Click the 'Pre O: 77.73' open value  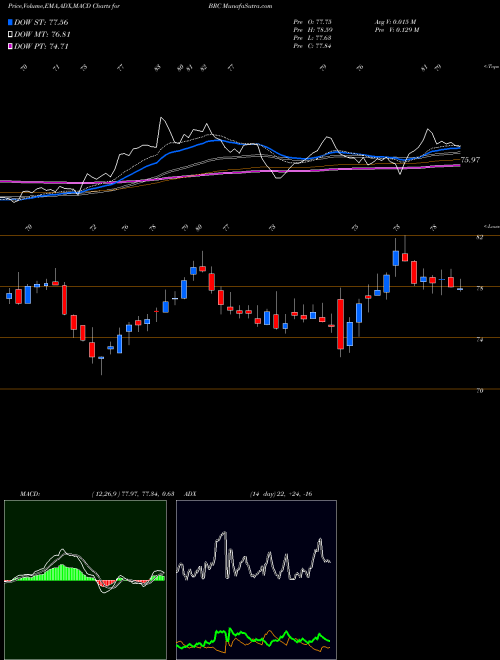click(312, 21)
